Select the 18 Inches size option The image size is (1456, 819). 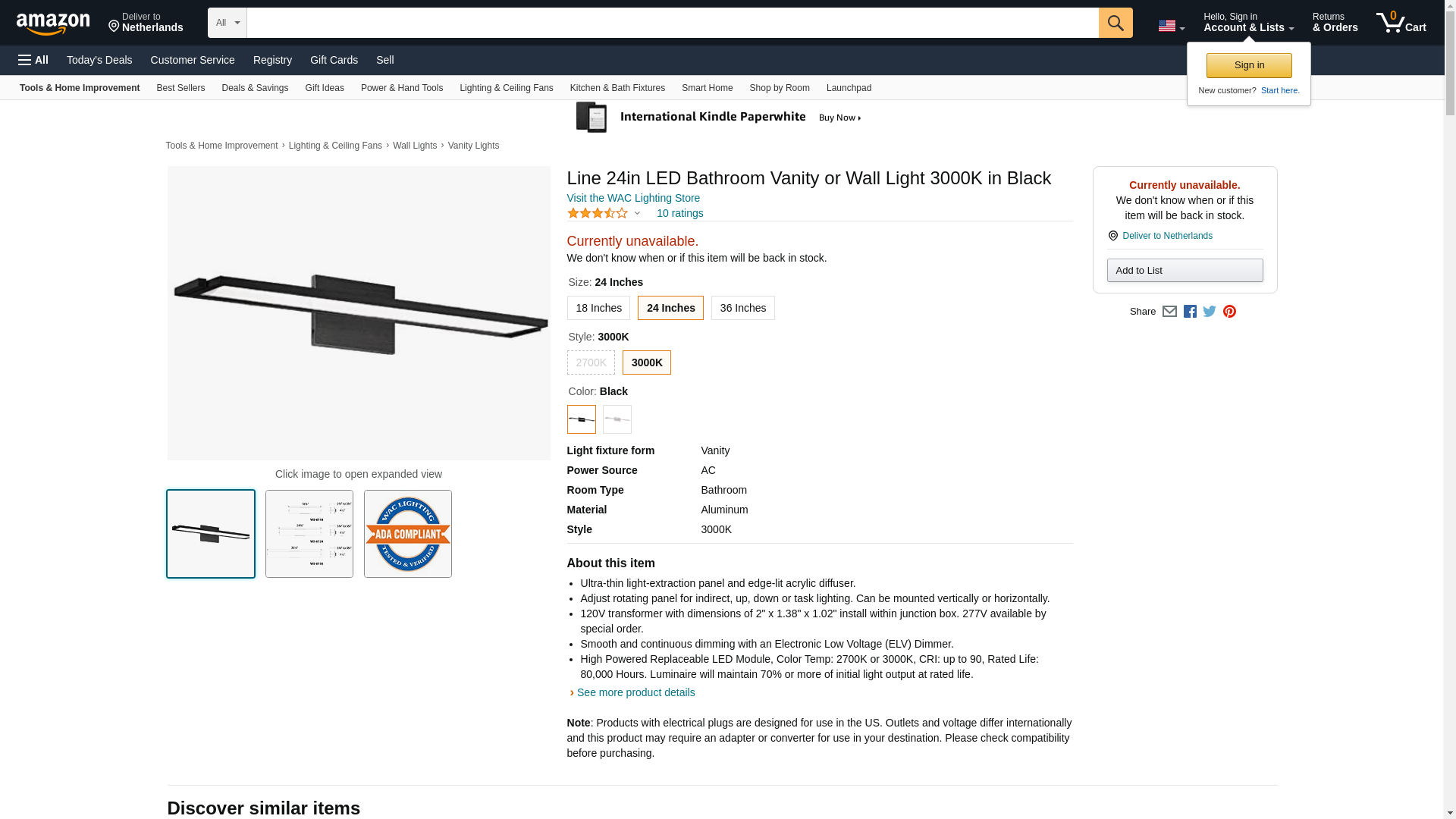click(598, 308)
